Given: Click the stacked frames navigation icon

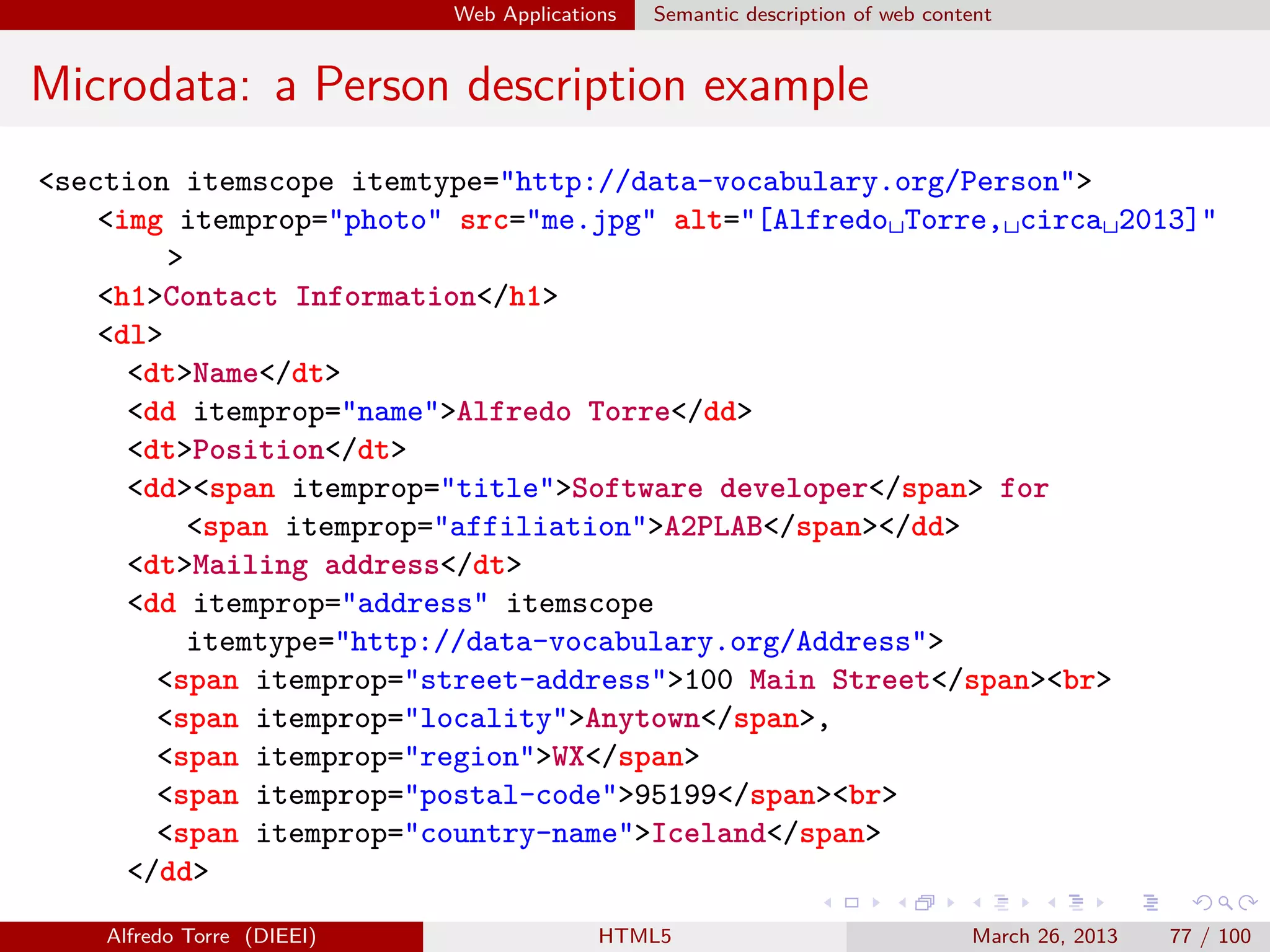Looking at the screenshot, I should point(925,902).
